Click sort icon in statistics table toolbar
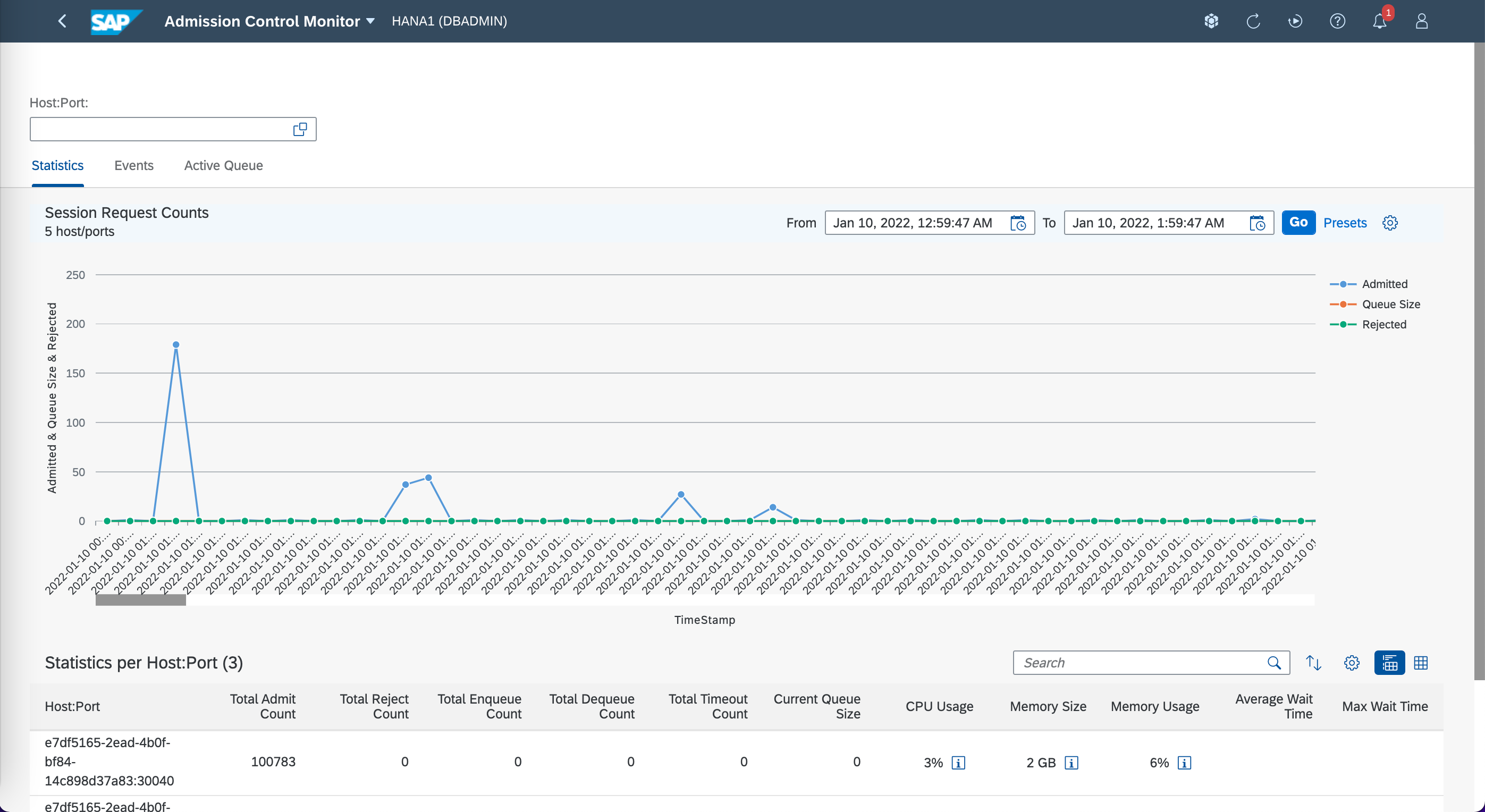Screen dimensions: 1485x812 coord(1313,663)
